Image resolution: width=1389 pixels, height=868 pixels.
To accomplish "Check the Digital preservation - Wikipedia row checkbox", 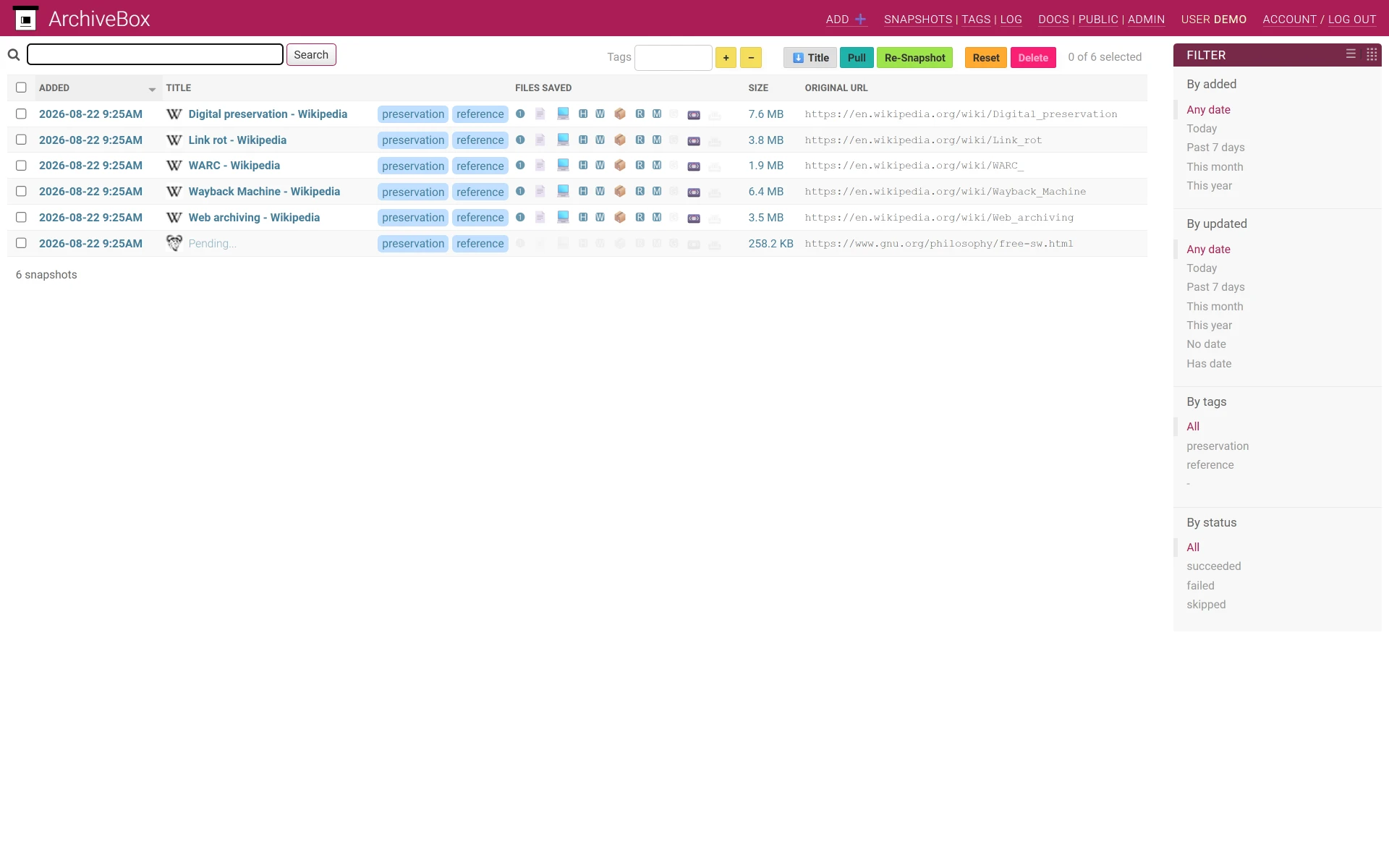I will (21, 114).
